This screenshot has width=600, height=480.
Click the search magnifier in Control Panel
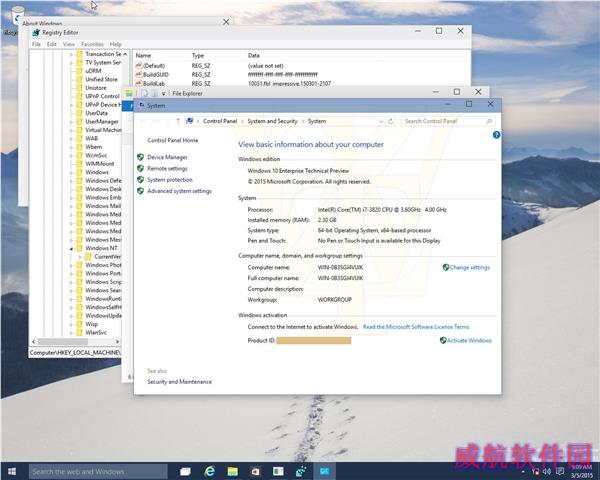pyautogui.click(x=489, y=121)
